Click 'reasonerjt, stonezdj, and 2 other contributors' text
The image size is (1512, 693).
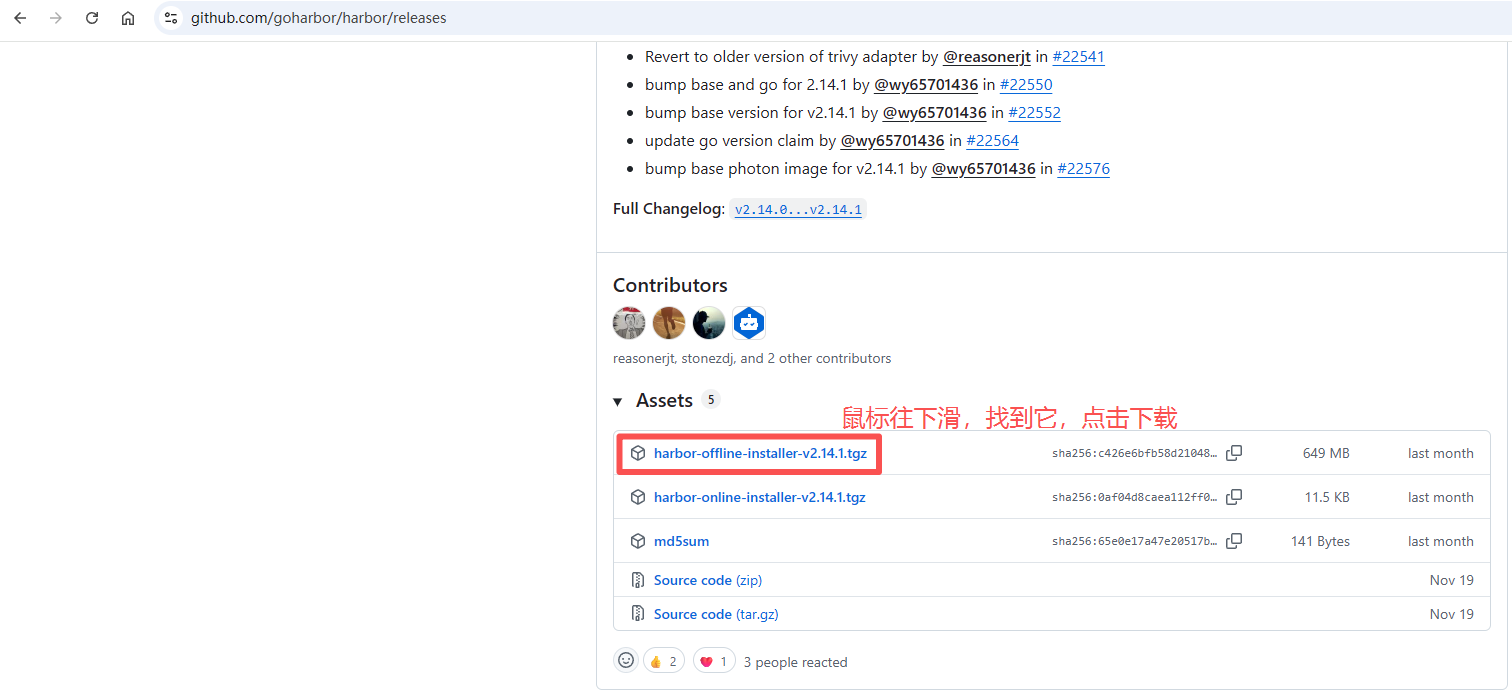pos(752,358)
